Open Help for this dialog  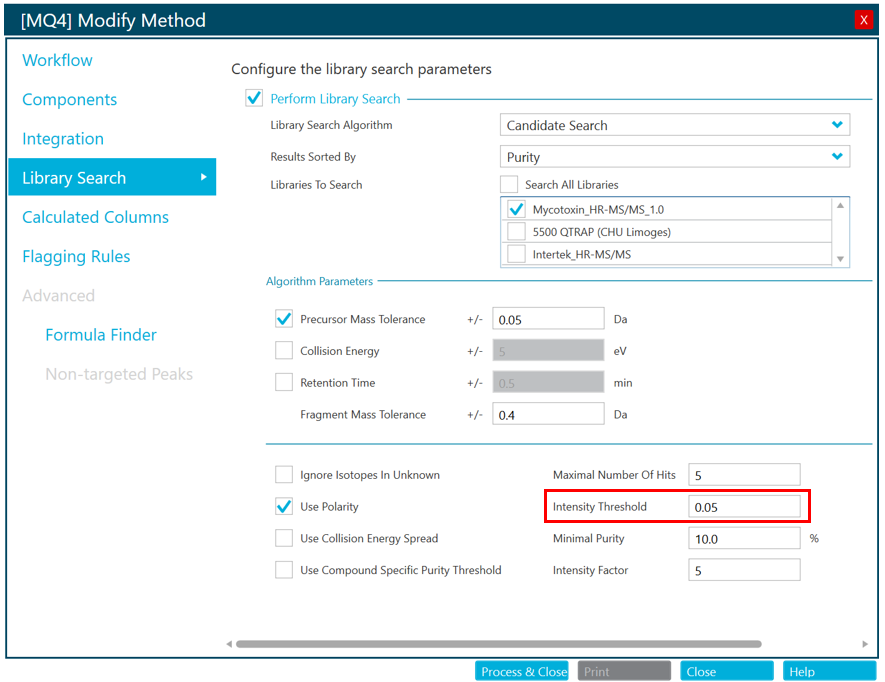(828, 671)
